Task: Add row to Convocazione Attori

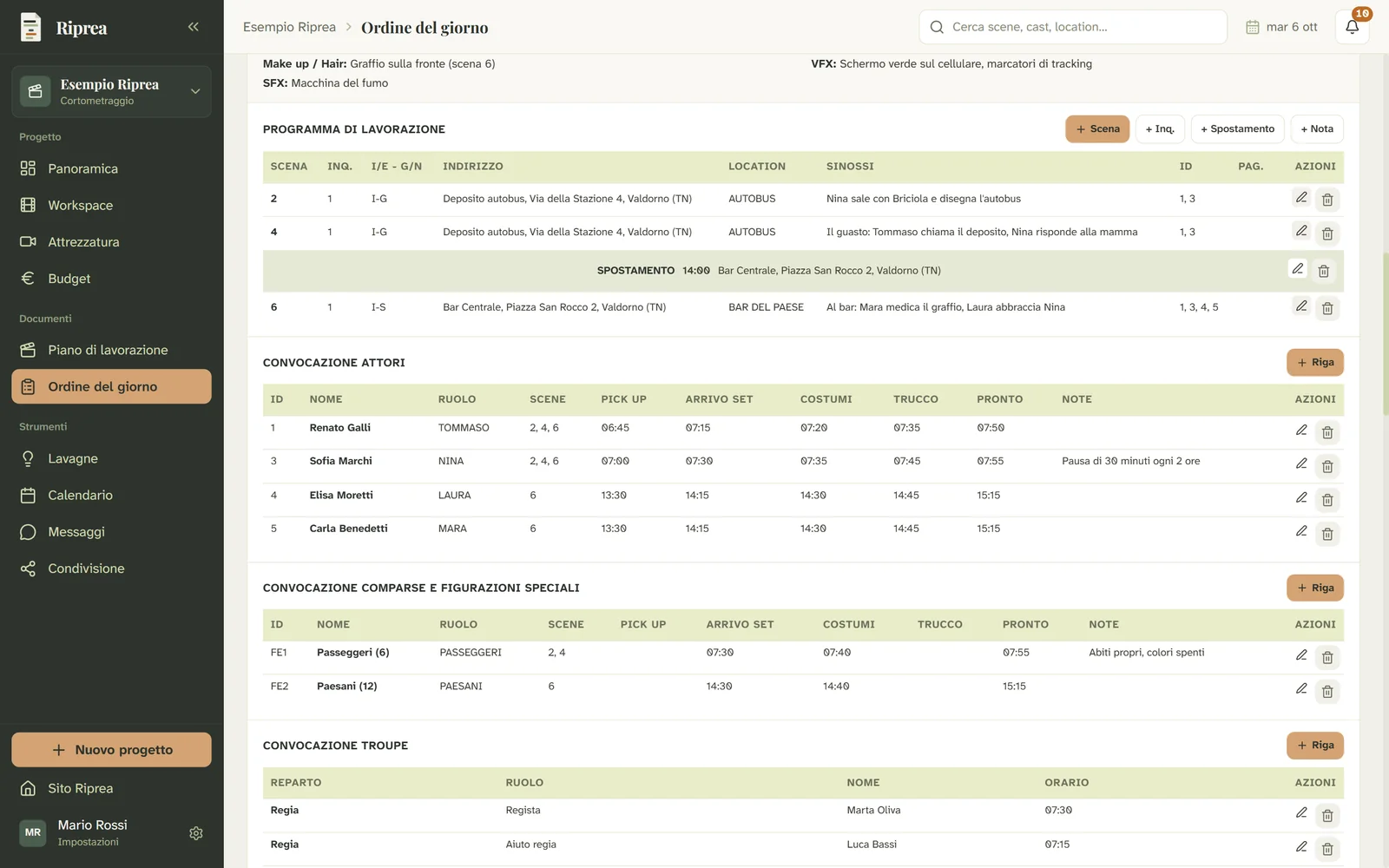Action: coord(1315,362)
